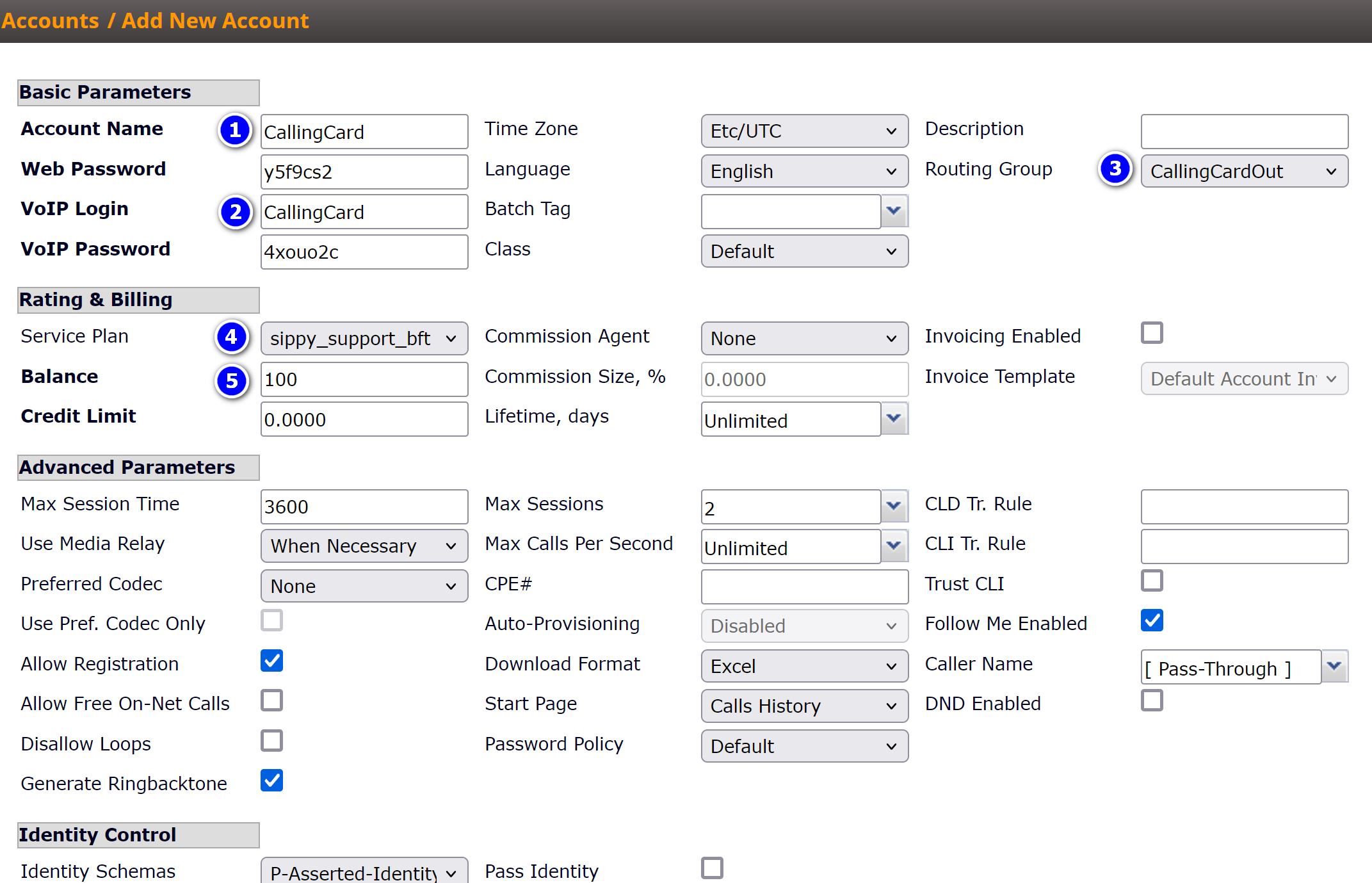
Task: Click the numbered marker 2 beside VoIP Login
Action: pyautogui.click(x=235, y=212)
